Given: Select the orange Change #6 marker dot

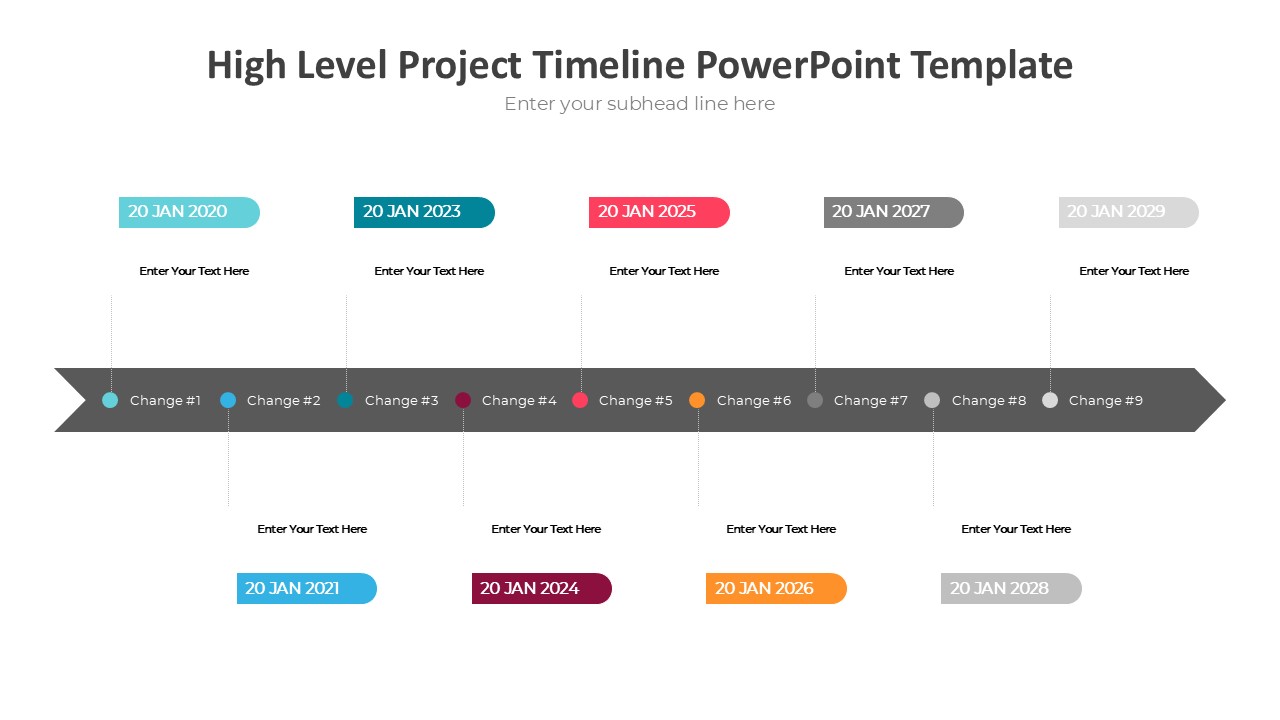Looking at the screenshot, I should [x=697, y=400].
